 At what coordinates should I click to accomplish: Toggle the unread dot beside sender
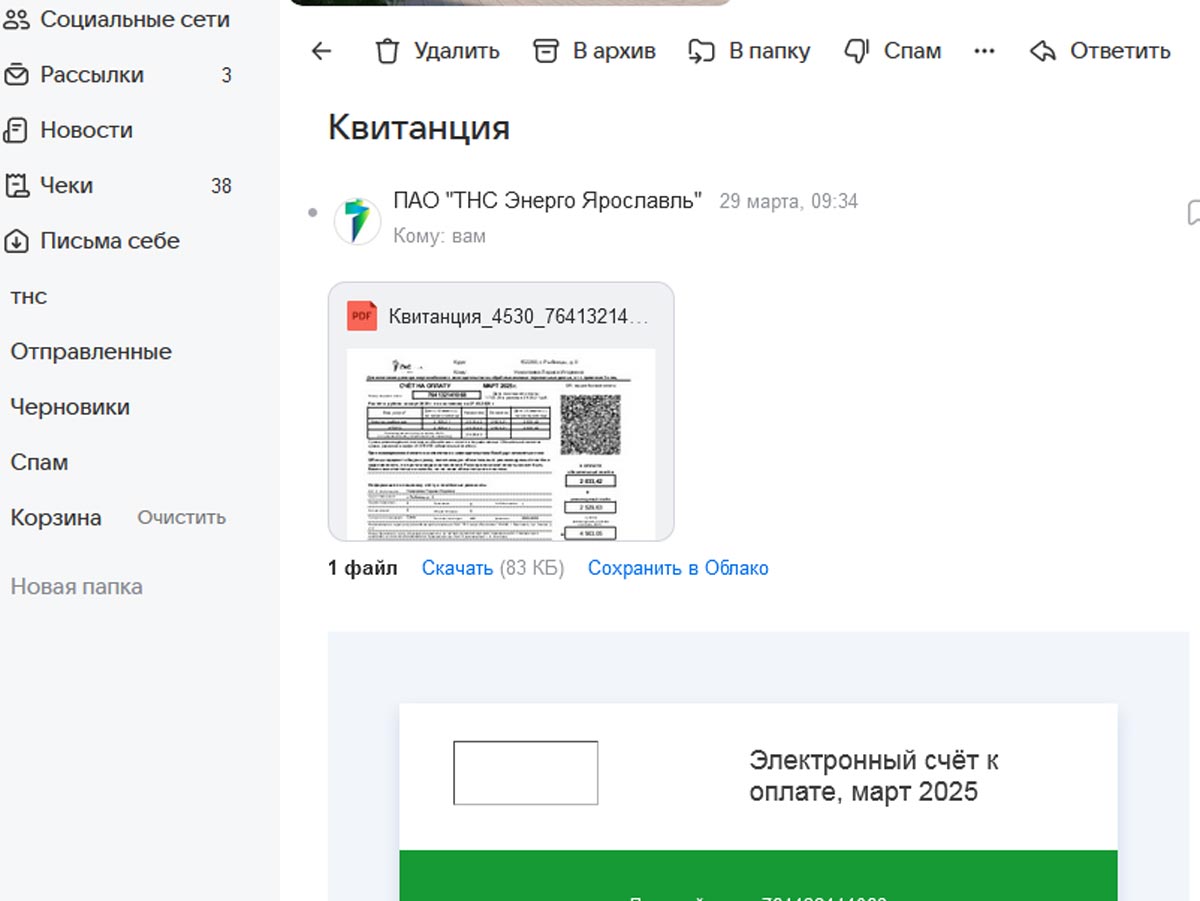point(313,213)
